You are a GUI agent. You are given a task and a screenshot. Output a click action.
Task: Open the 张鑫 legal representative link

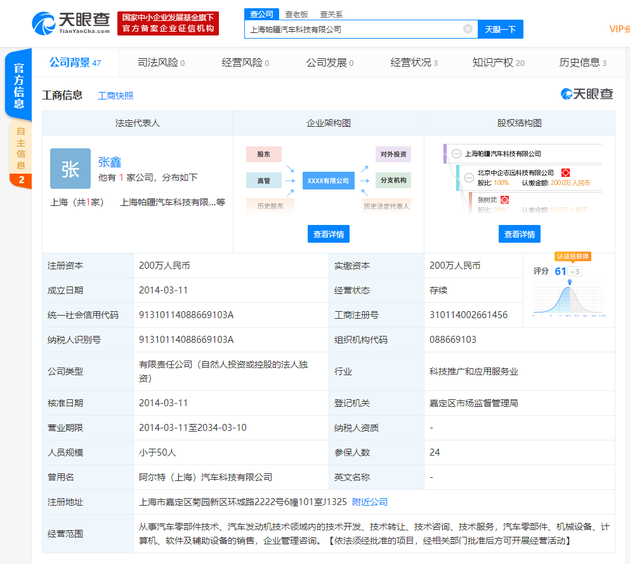pos(109,161)
